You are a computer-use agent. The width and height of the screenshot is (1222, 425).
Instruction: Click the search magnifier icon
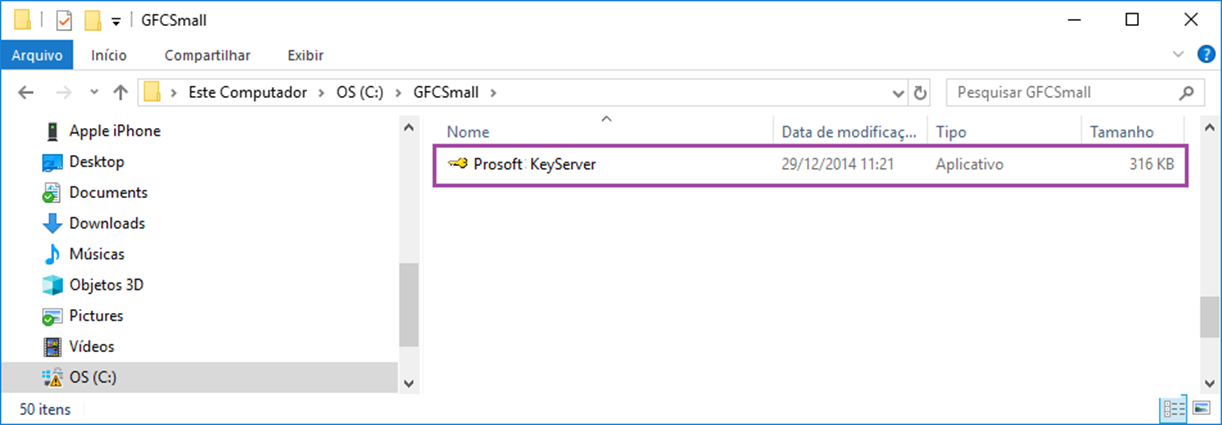[1186, 93]
